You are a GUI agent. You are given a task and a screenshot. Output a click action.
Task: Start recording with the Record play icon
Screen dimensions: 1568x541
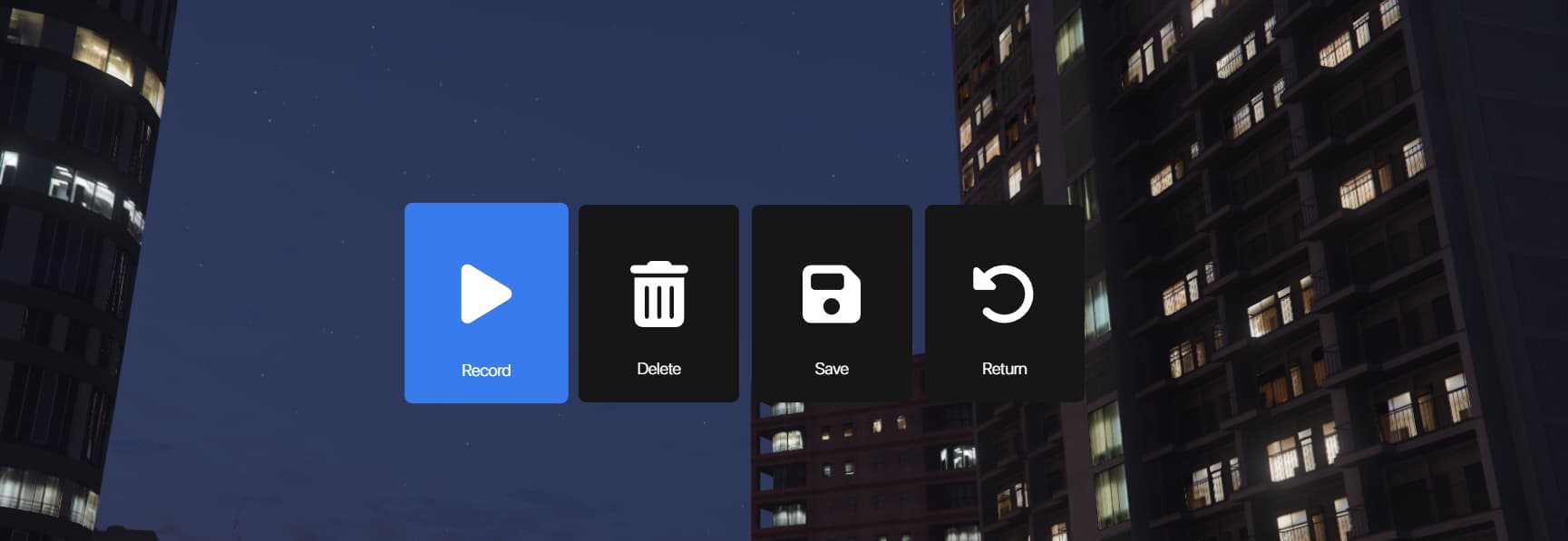tap(486, 294)
